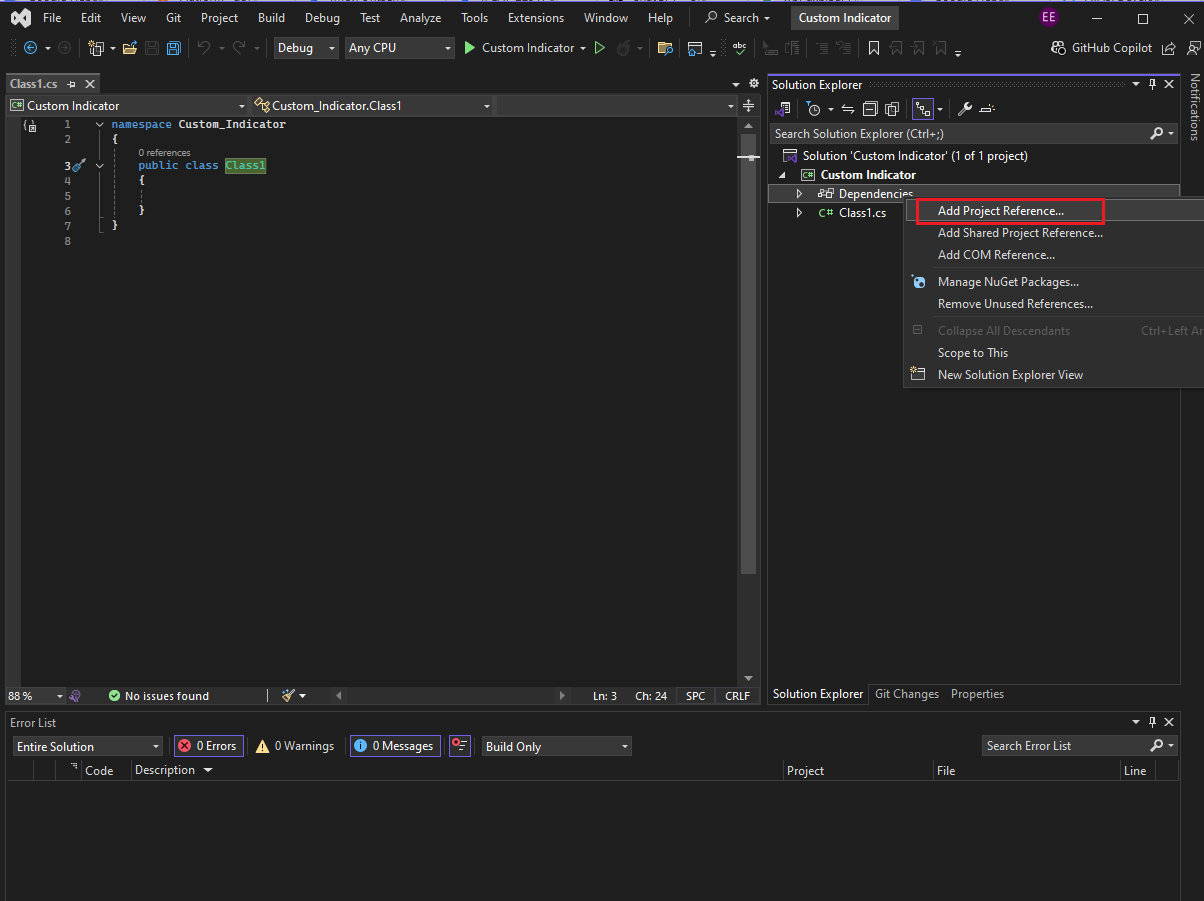Viewport: 1204px width, 901px height.
Task: Click the screwdriver quick actions icon on line 3
Action: [80, 165]
